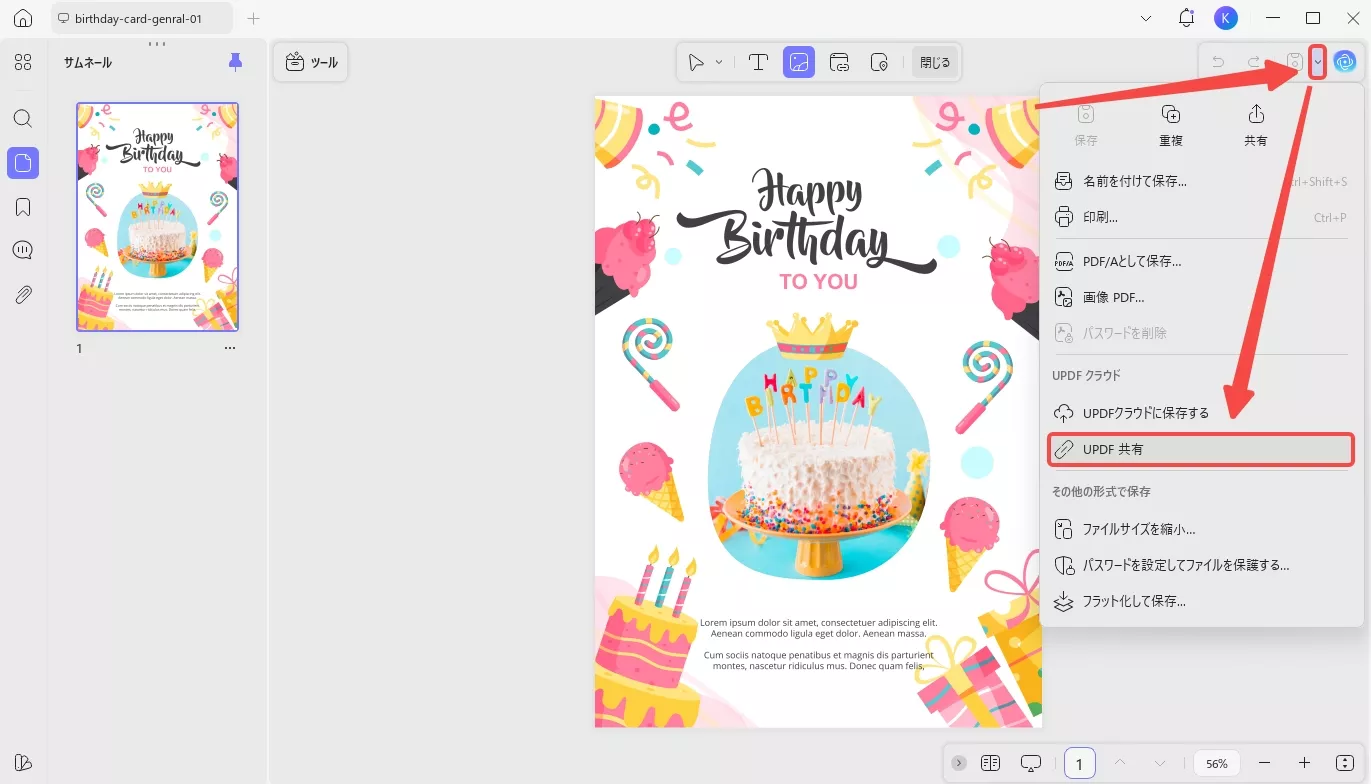Screen dimensions: 1371x784
Task: Select the Text editing tool
Action: tap(758, 62)
